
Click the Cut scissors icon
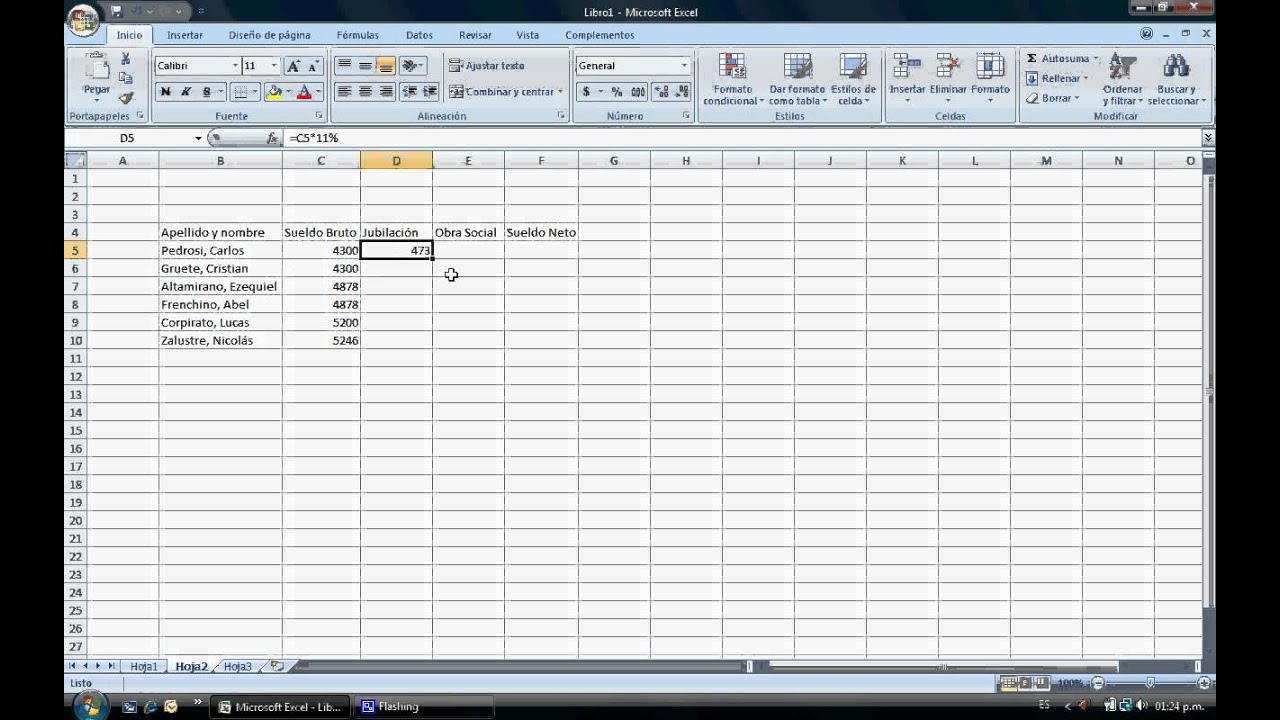pos(125,59)
